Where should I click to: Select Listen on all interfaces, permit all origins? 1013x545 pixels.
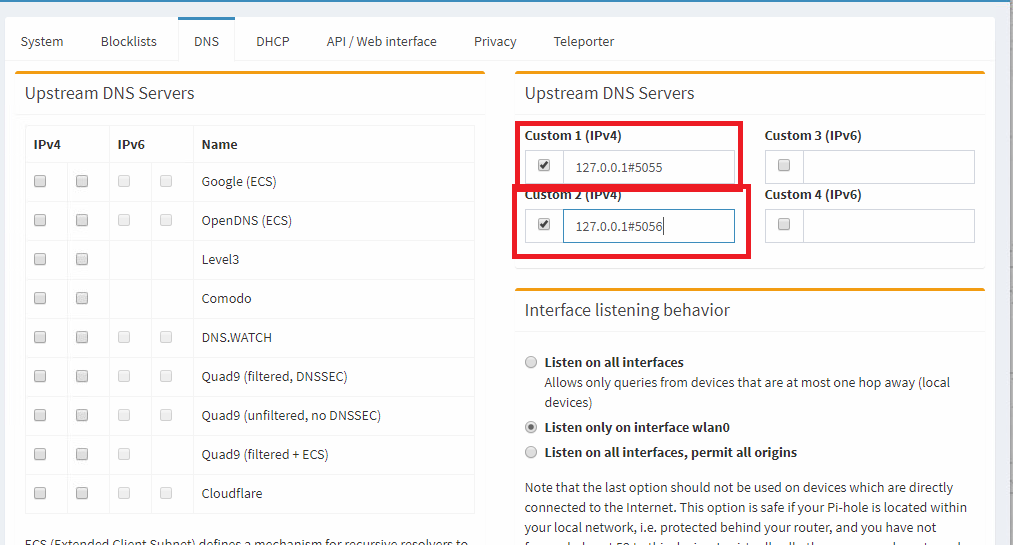click(531, 452)
